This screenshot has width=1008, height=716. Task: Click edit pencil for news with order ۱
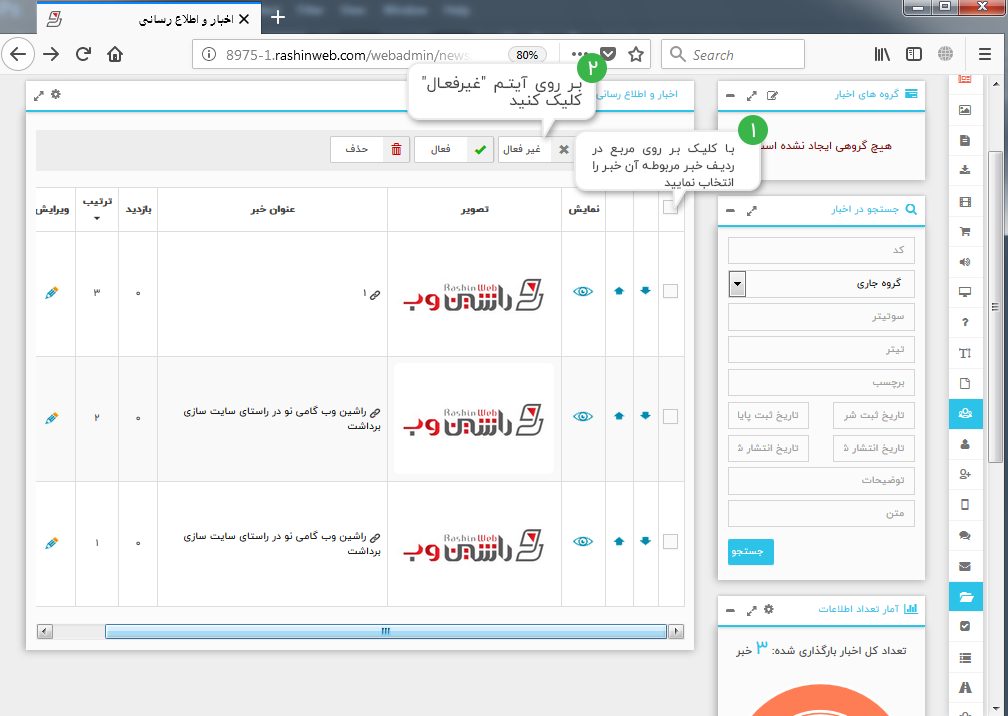click(x=52, y=544)
